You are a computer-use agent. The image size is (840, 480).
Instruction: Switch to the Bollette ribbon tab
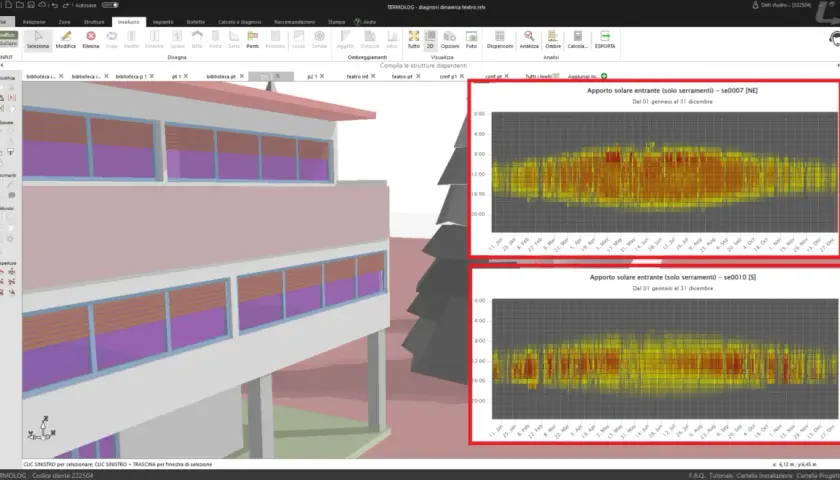click(196, 22)
